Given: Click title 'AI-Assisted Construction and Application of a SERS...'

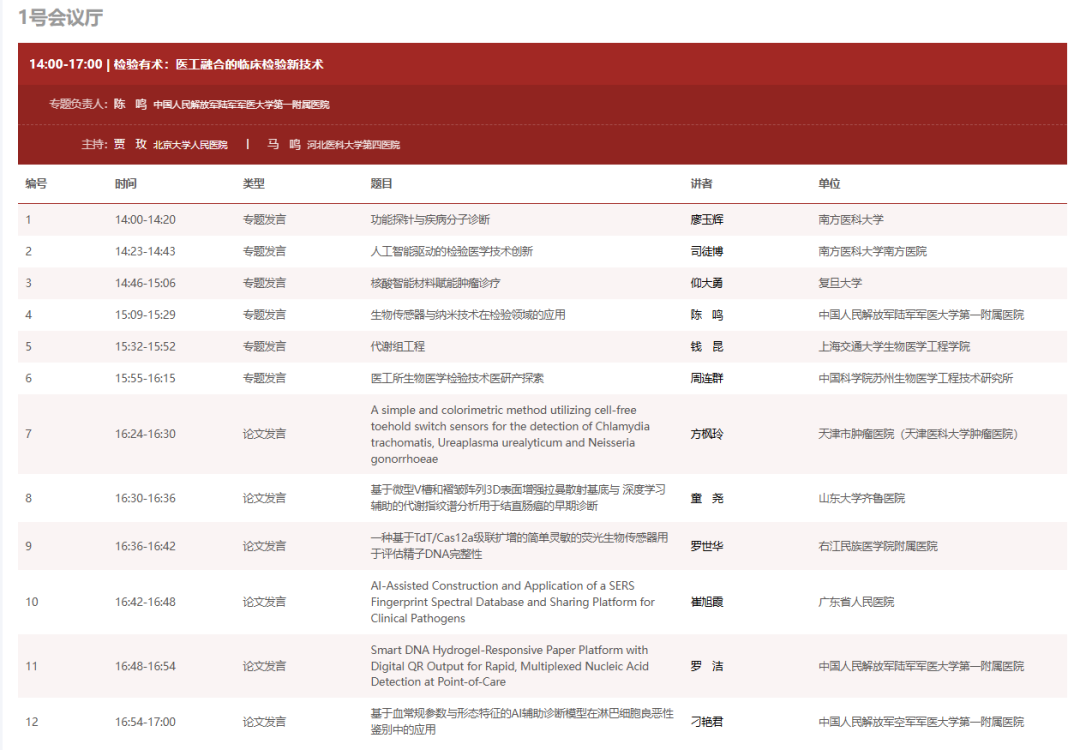Looking at the screenshot, I should tap(513, 602).
